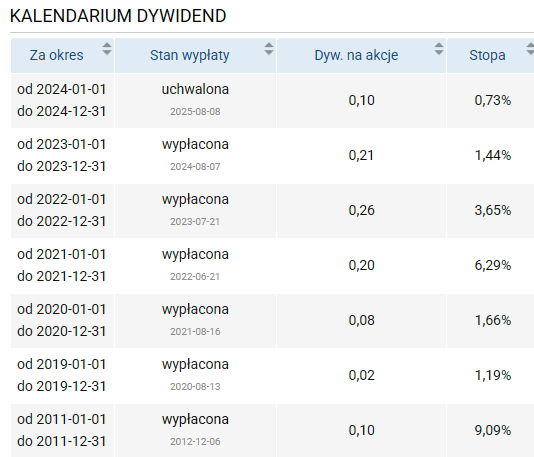Click the yield 9,09%
This screenshot has width=534, height=457.
point(493,430)
